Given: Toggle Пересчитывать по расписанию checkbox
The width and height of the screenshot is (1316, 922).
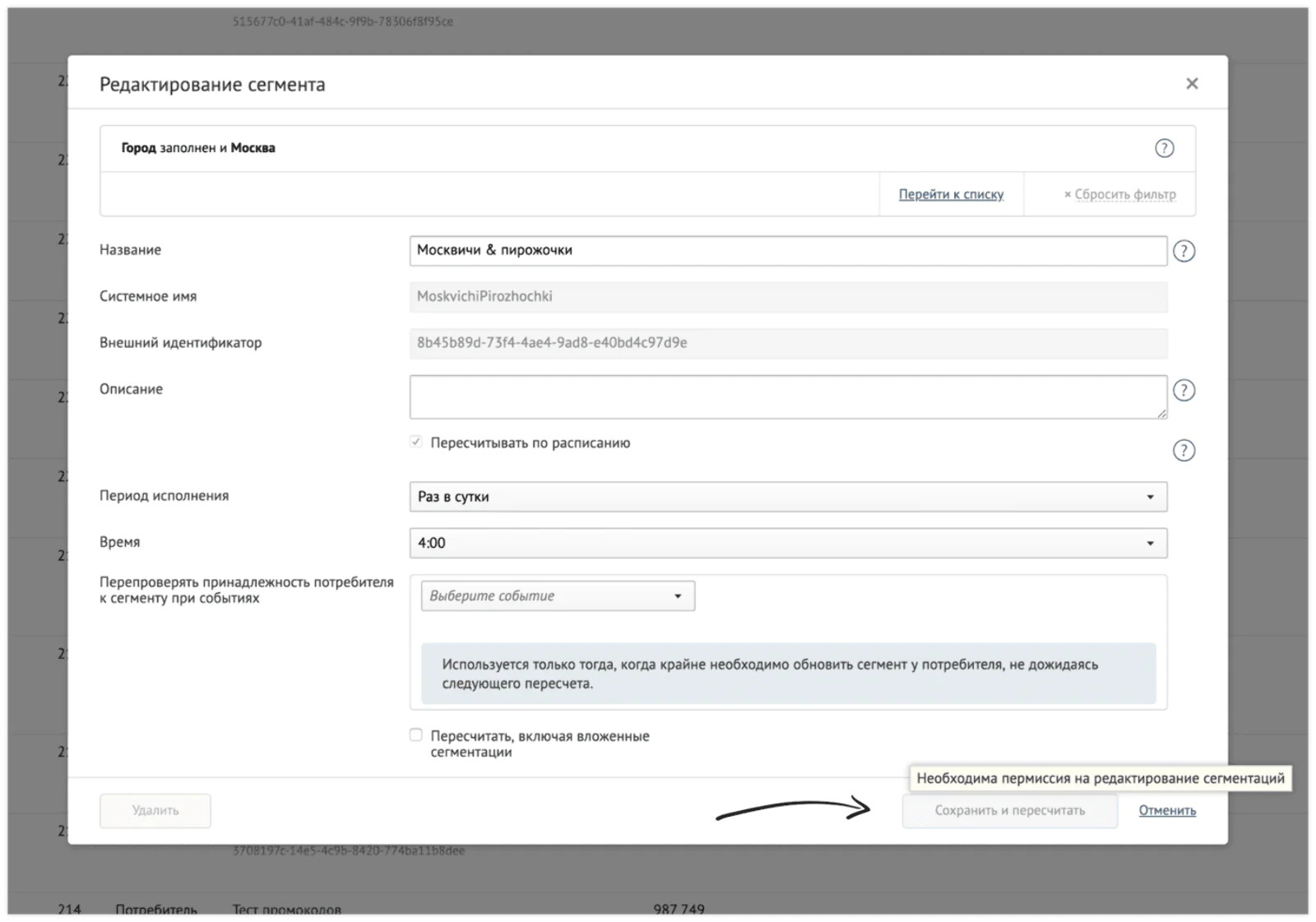Looking at the screenshot, I should [x=416, y=442].
